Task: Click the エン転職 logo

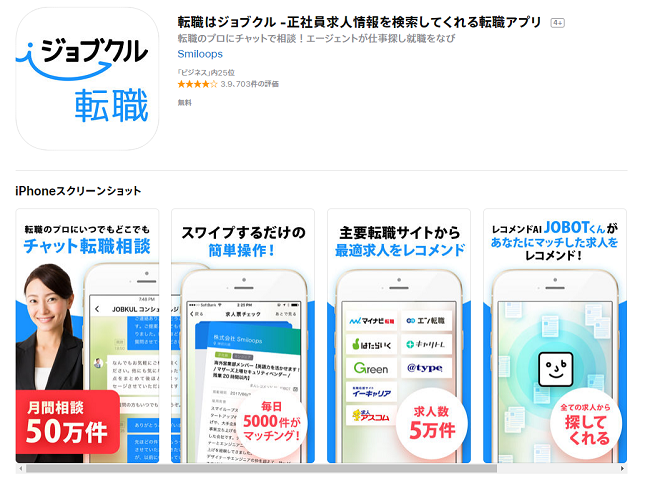Action: pos(425,320)
